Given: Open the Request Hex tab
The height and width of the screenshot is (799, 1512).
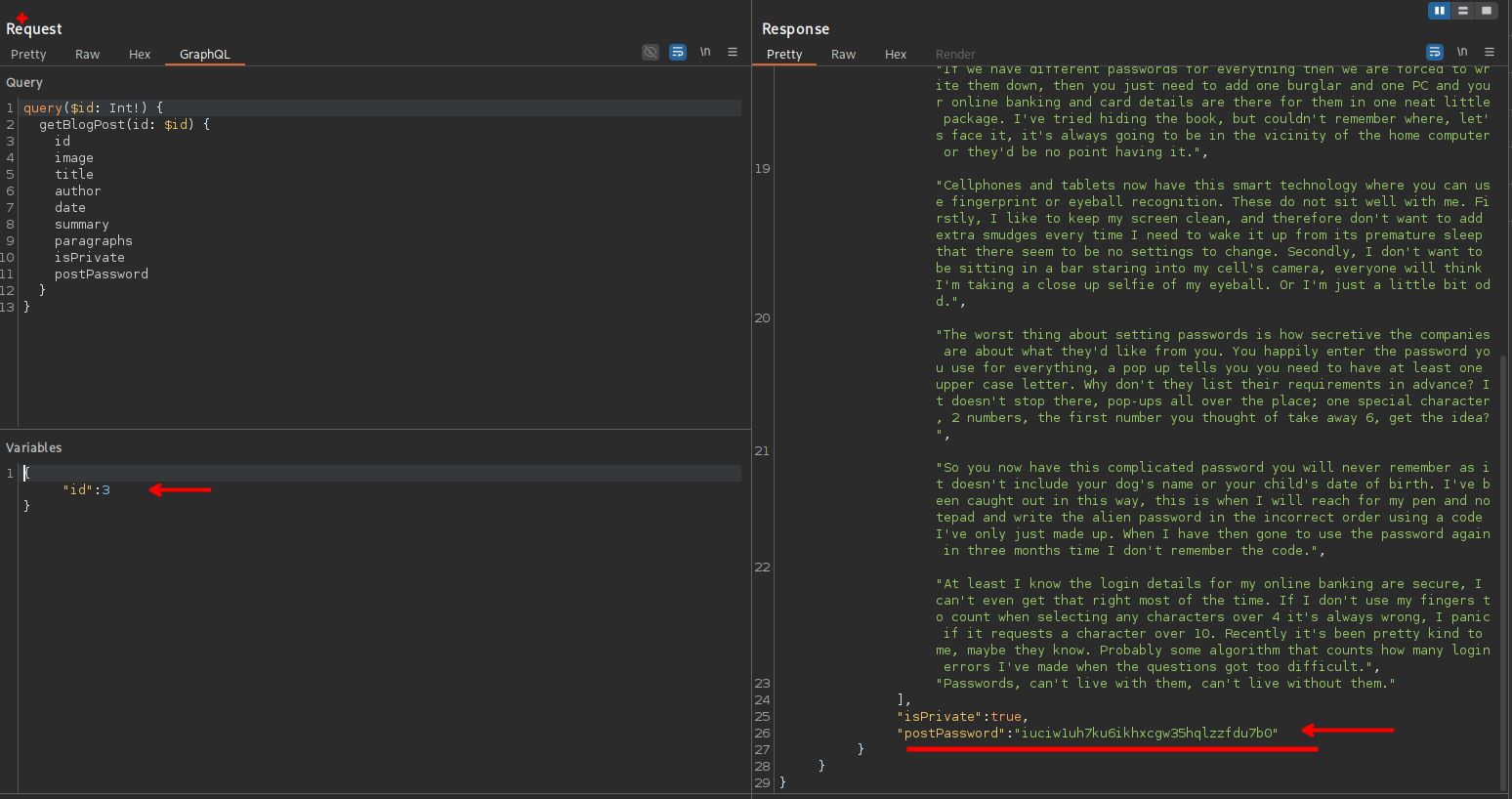Looking at the screenshot, I should pos(140,55).
